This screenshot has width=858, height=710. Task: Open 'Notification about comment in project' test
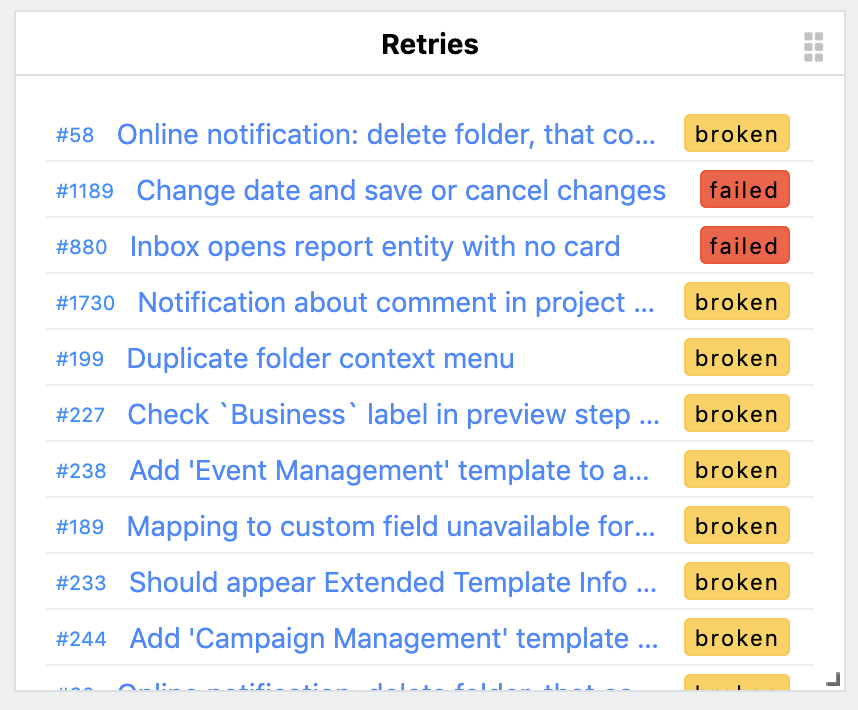[x=396, y=302]
